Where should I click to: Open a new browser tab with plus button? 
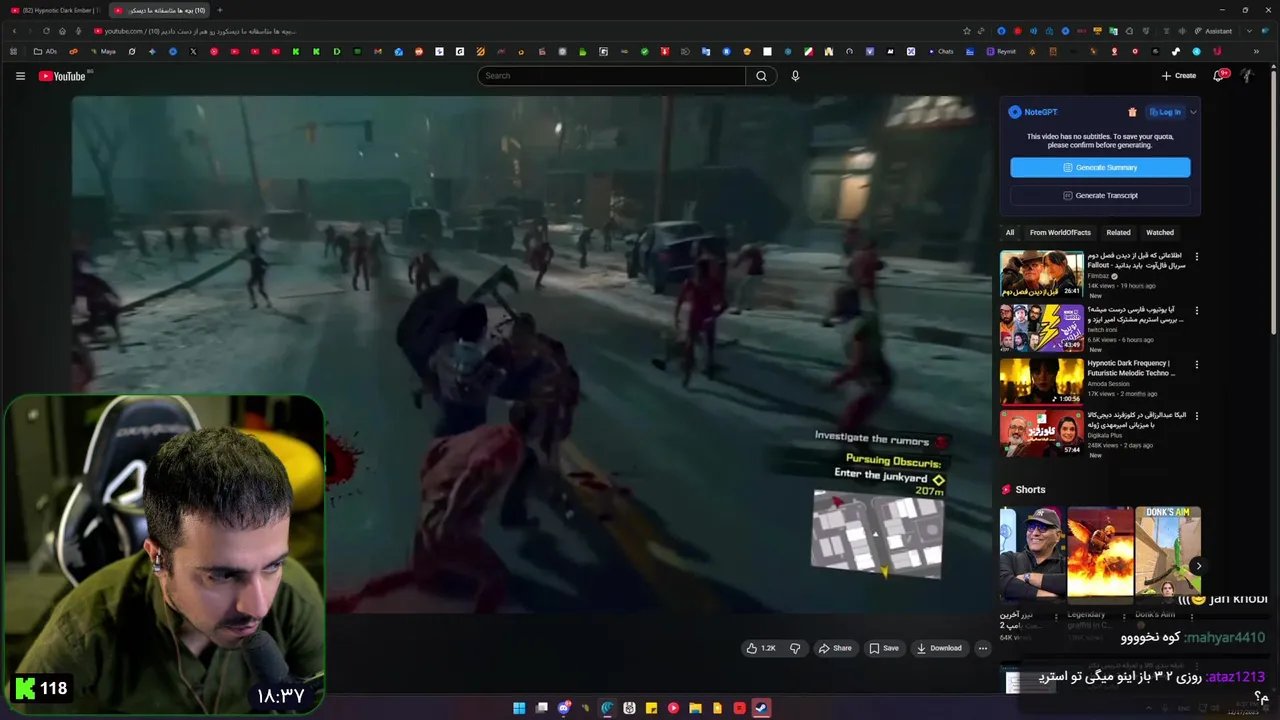(220, 10)
